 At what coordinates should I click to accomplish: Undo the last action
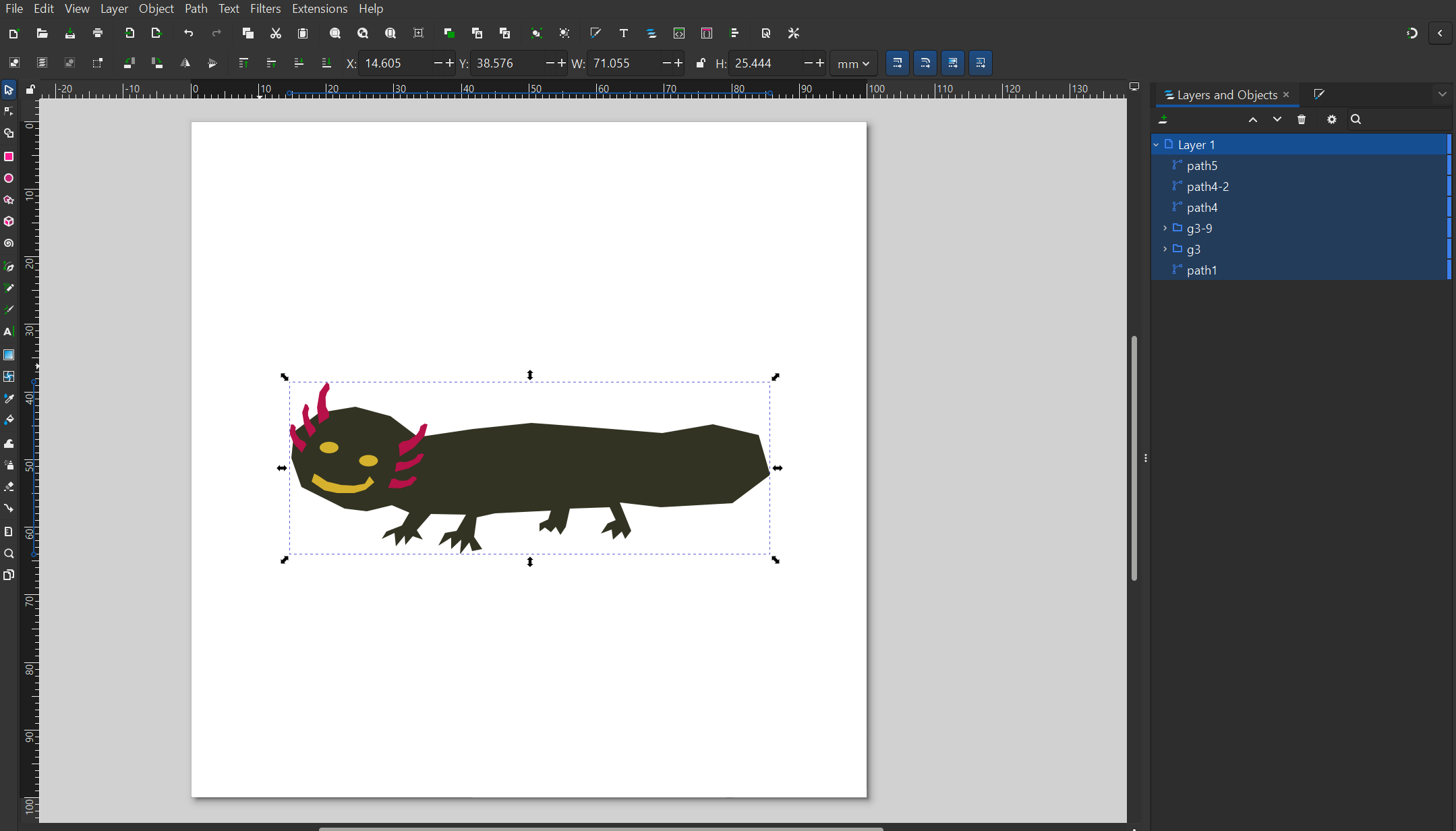pos(189,33)
